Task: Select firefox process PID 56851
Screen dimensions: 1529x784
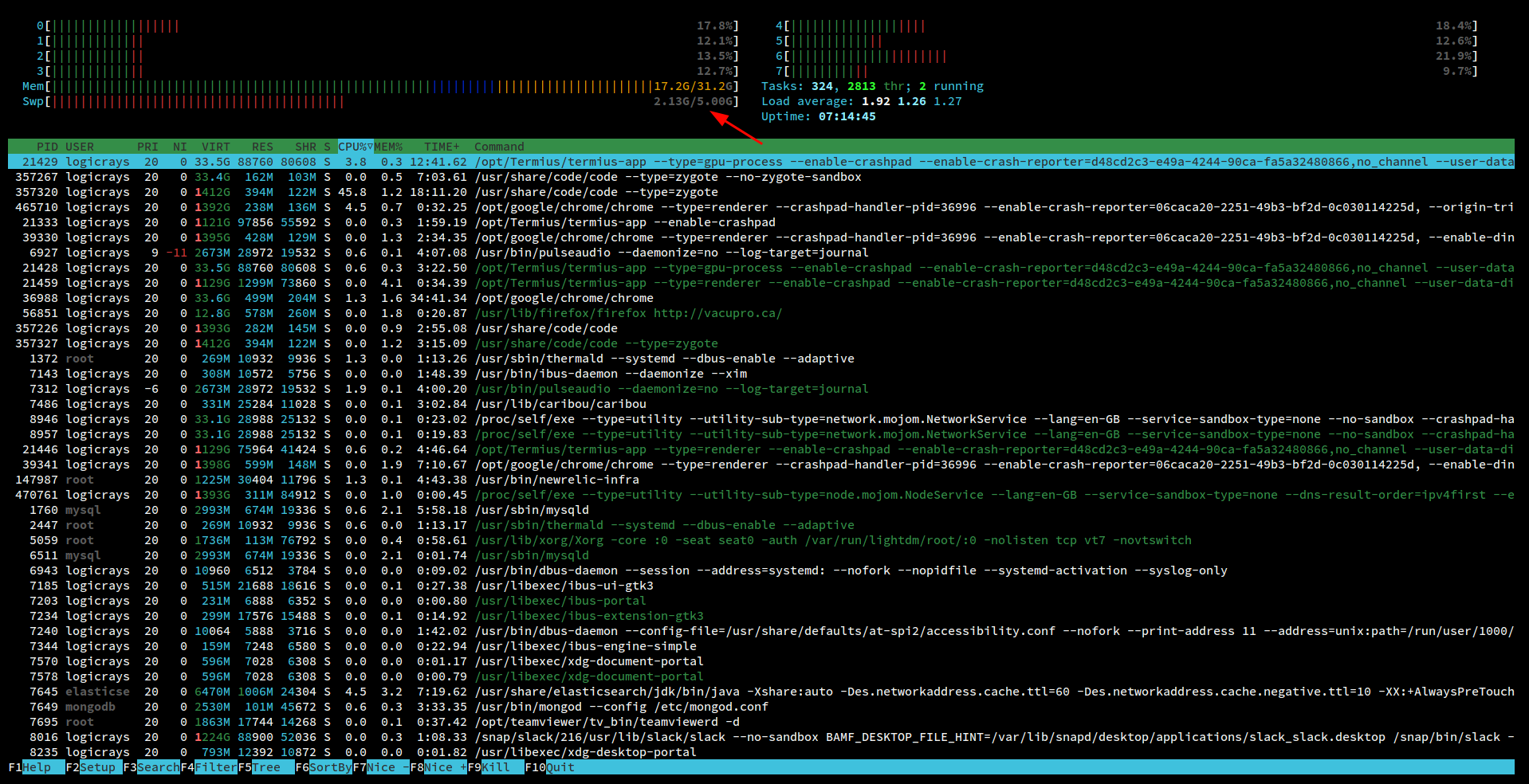Action: coord(761,313)
